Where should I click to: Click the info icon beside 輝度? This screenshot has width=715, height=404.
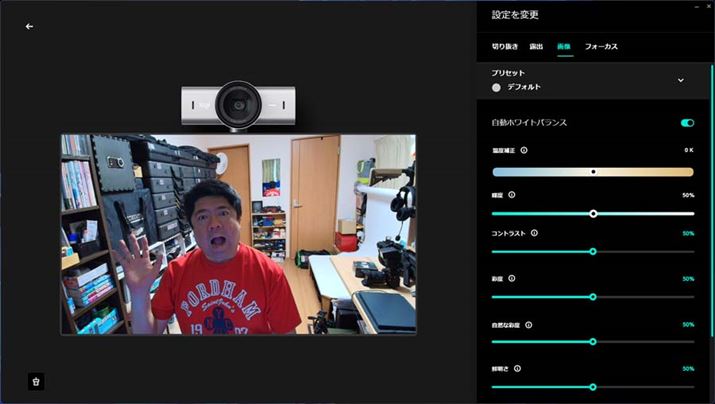(512, 195)
